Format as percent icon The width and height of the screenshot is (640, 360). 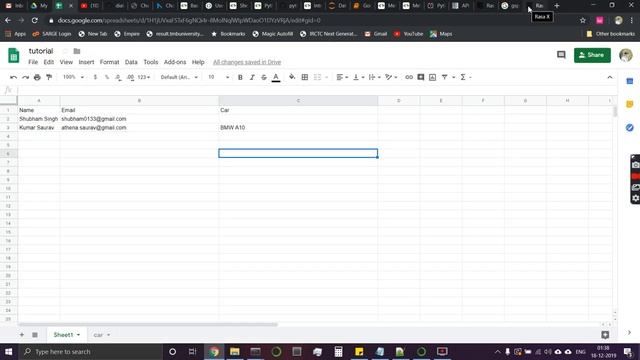(107, 77)
